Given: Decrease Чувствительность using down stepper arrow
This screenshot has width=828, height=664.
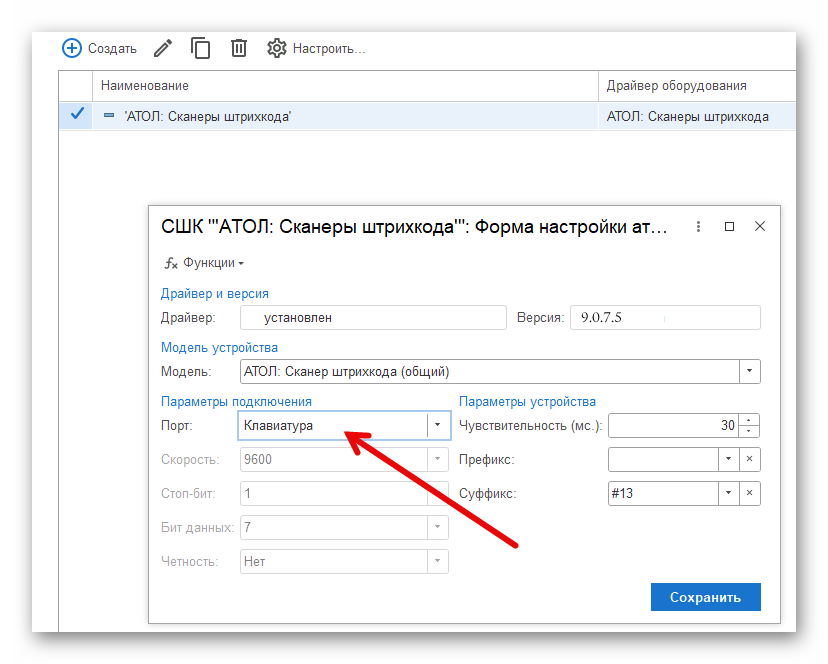Looking at the screenshot, I should [x=749, y=431].
